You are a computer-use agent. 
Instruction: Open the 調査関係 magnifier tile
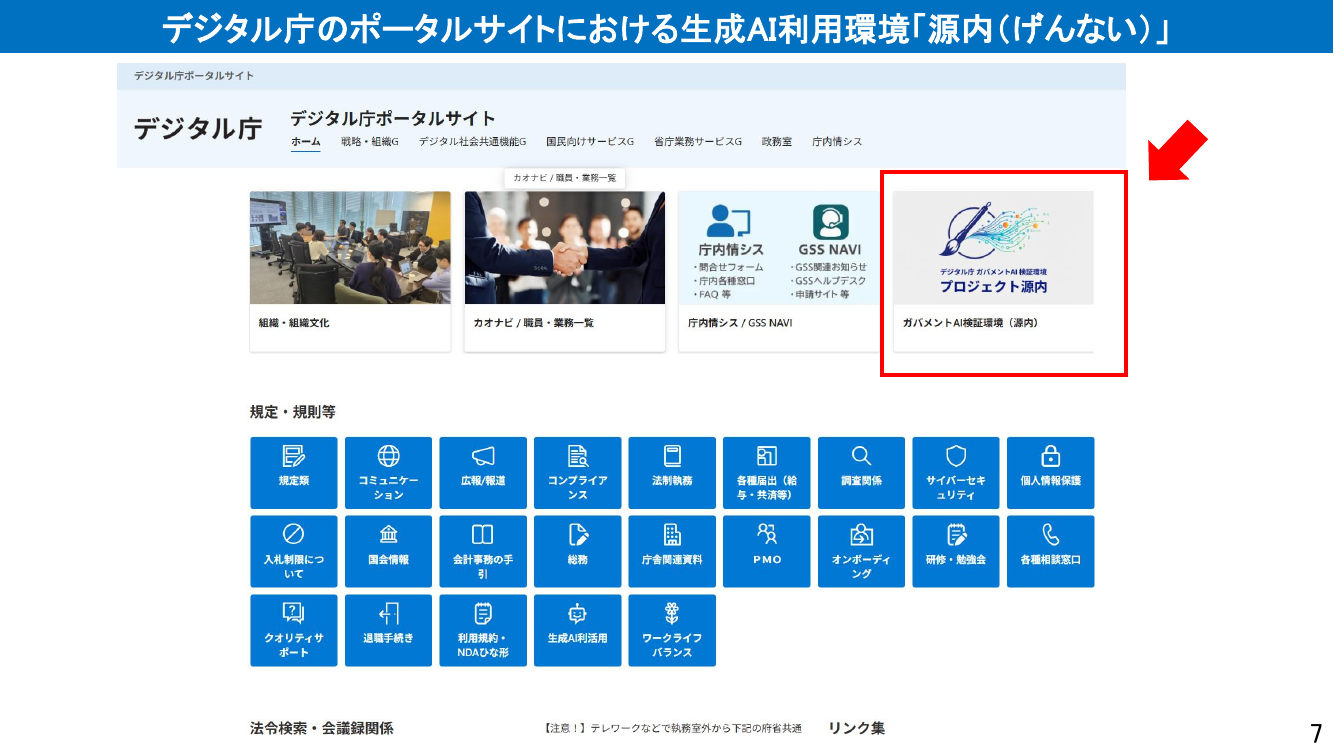[861, 473]
